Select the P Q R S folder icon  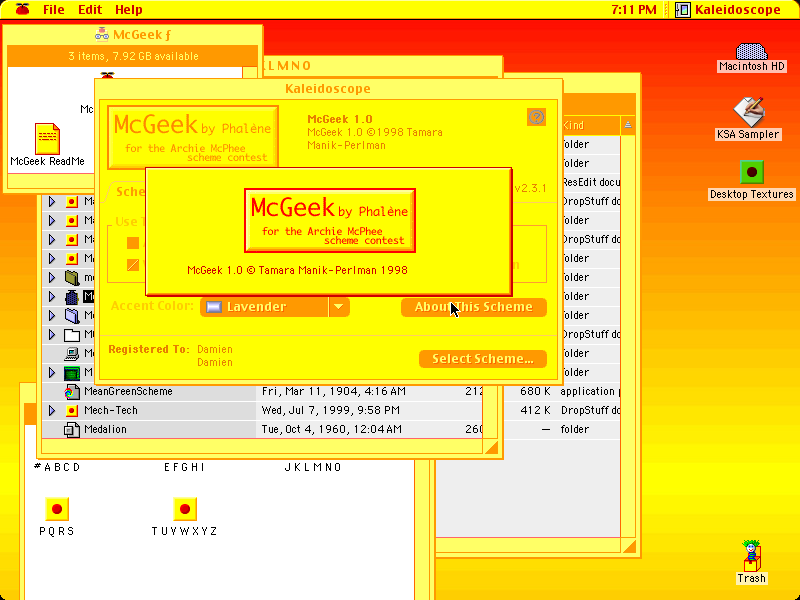pyautogui.click(x=57, y=509)
